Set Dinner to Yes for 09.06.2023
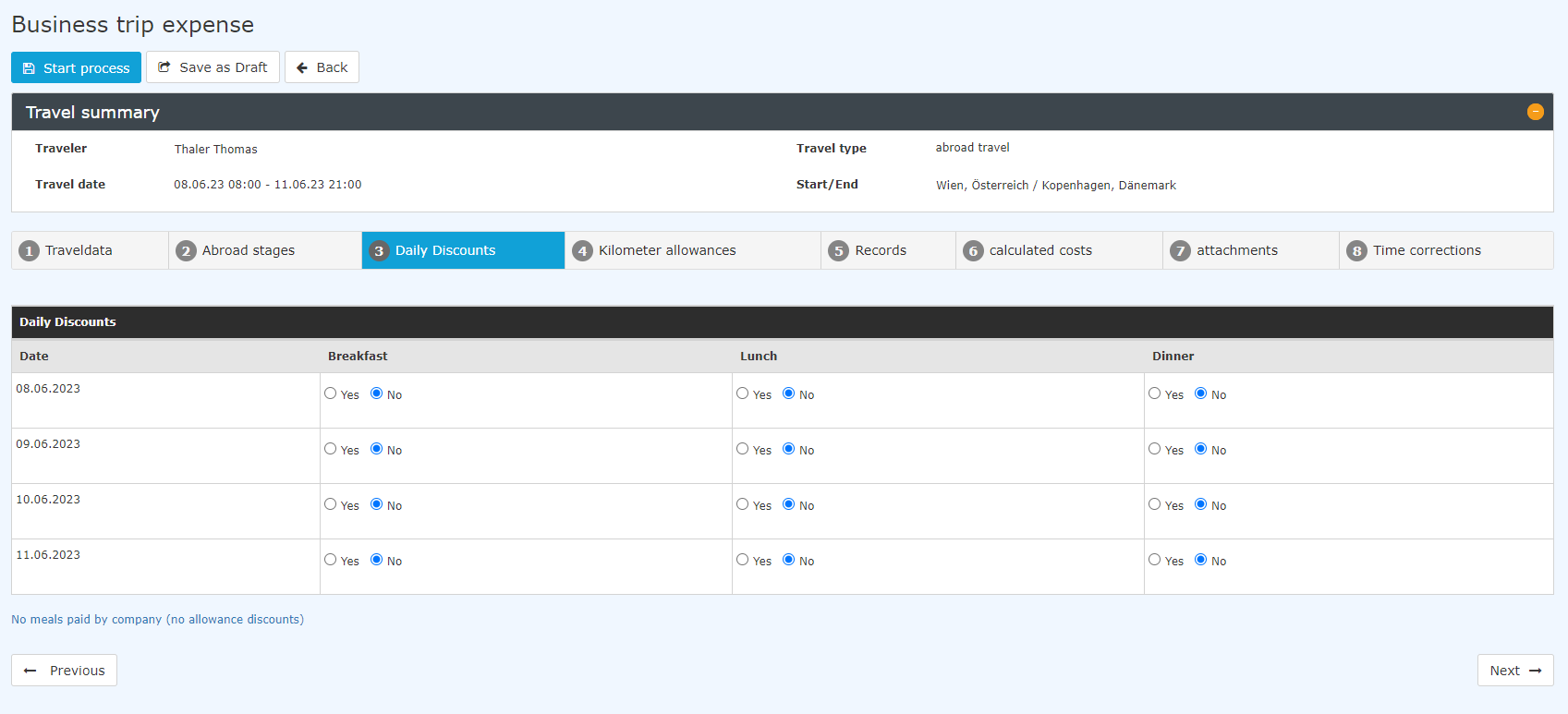 [1155, 449]
